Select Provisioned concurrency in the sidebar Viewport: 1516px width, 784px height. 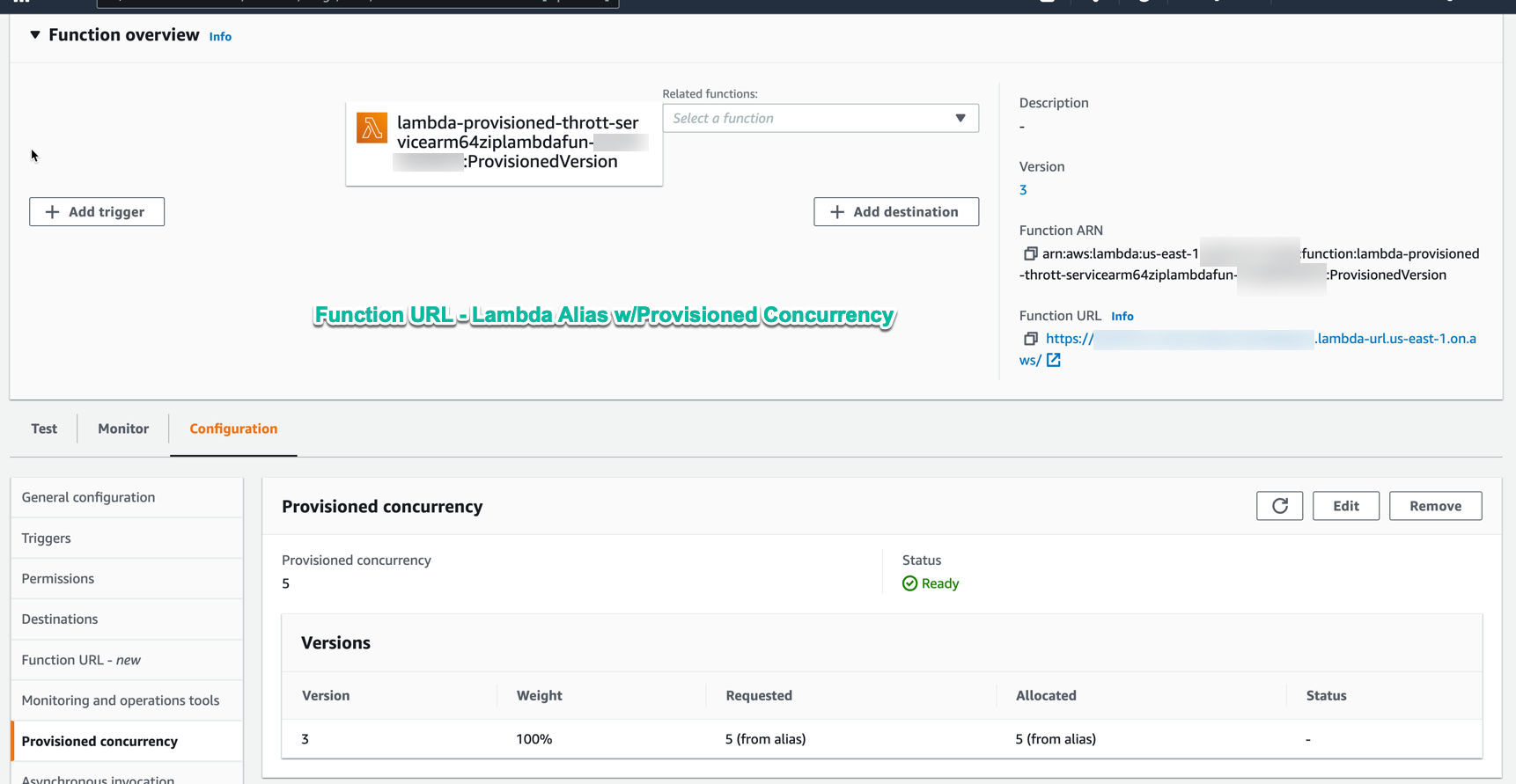click(x=127, y=741)
